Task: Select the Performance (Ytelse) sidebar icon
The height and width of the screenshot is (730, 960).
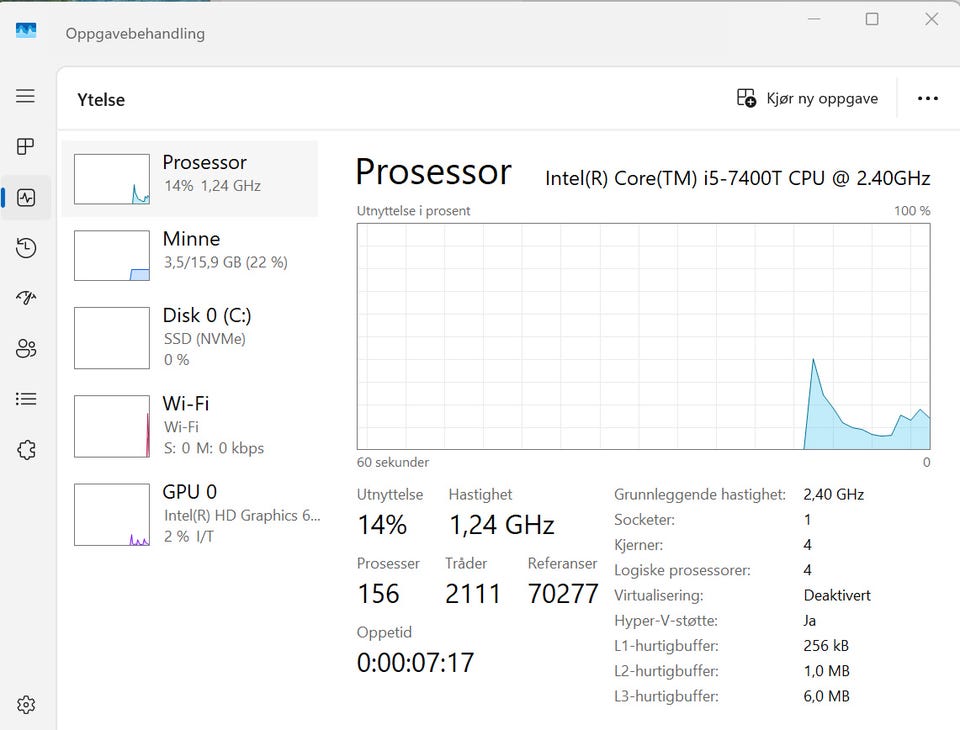Action: coord(26,197)
